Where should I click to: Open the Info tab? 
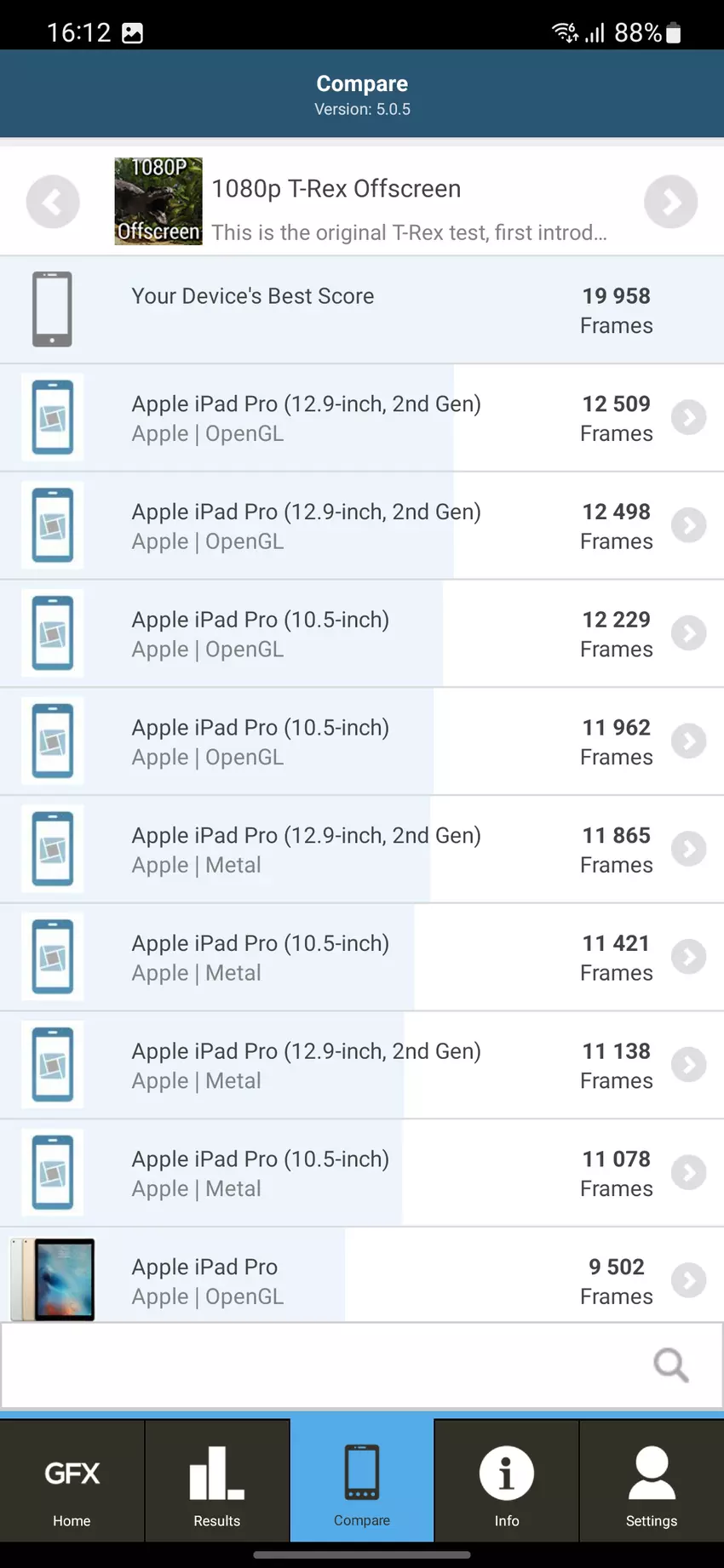[x=507, y=1481]
